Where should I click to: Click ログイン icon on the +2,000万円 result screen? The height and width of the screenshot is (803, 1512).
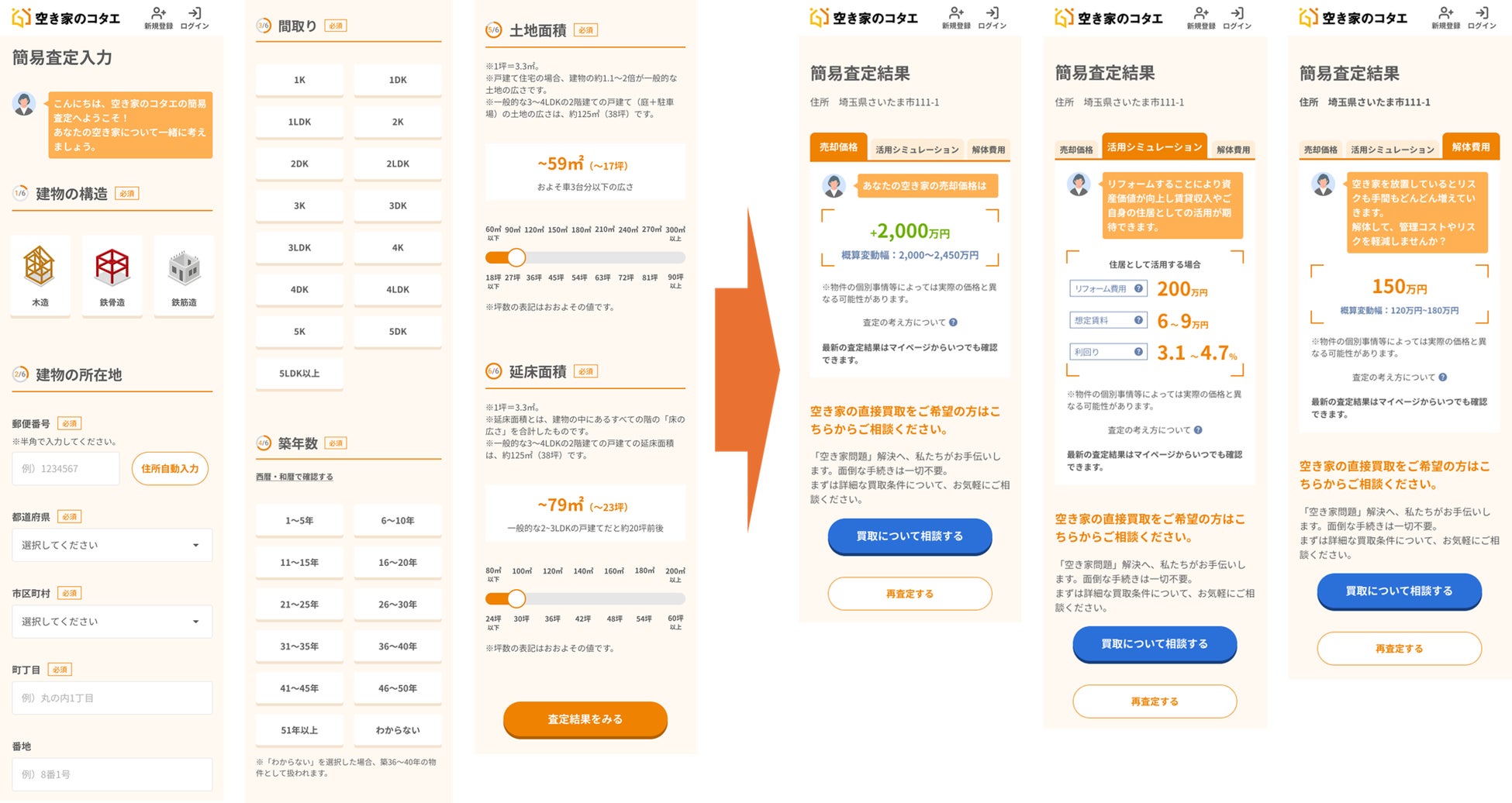[992, 18]
